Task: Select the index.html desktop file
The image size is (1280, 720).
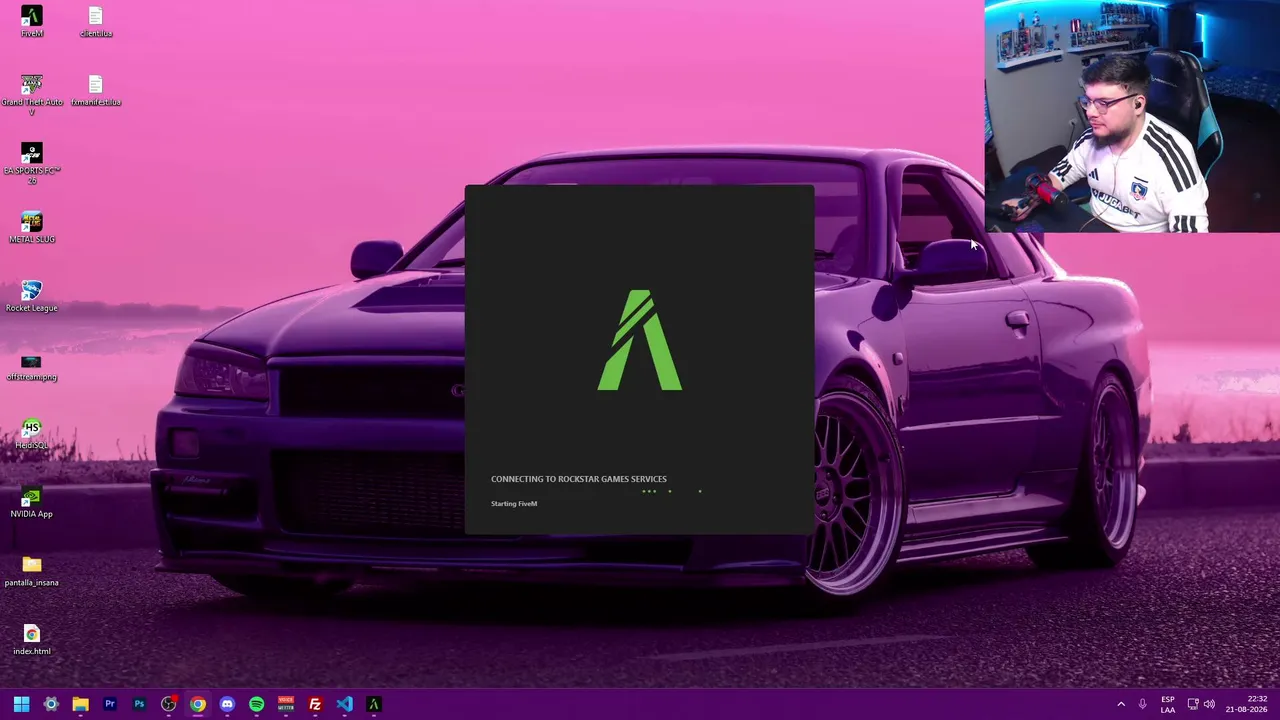Action: coord(32,640)
